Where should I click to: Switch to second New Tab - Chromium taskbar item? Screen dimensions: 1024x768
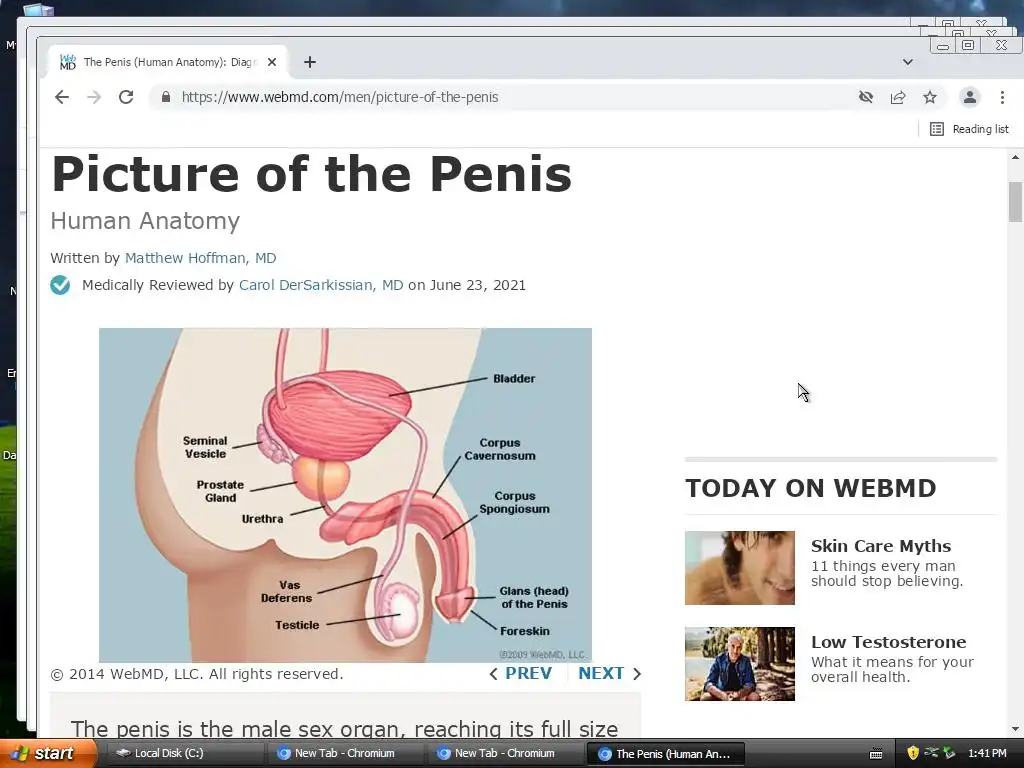[504, 754]
